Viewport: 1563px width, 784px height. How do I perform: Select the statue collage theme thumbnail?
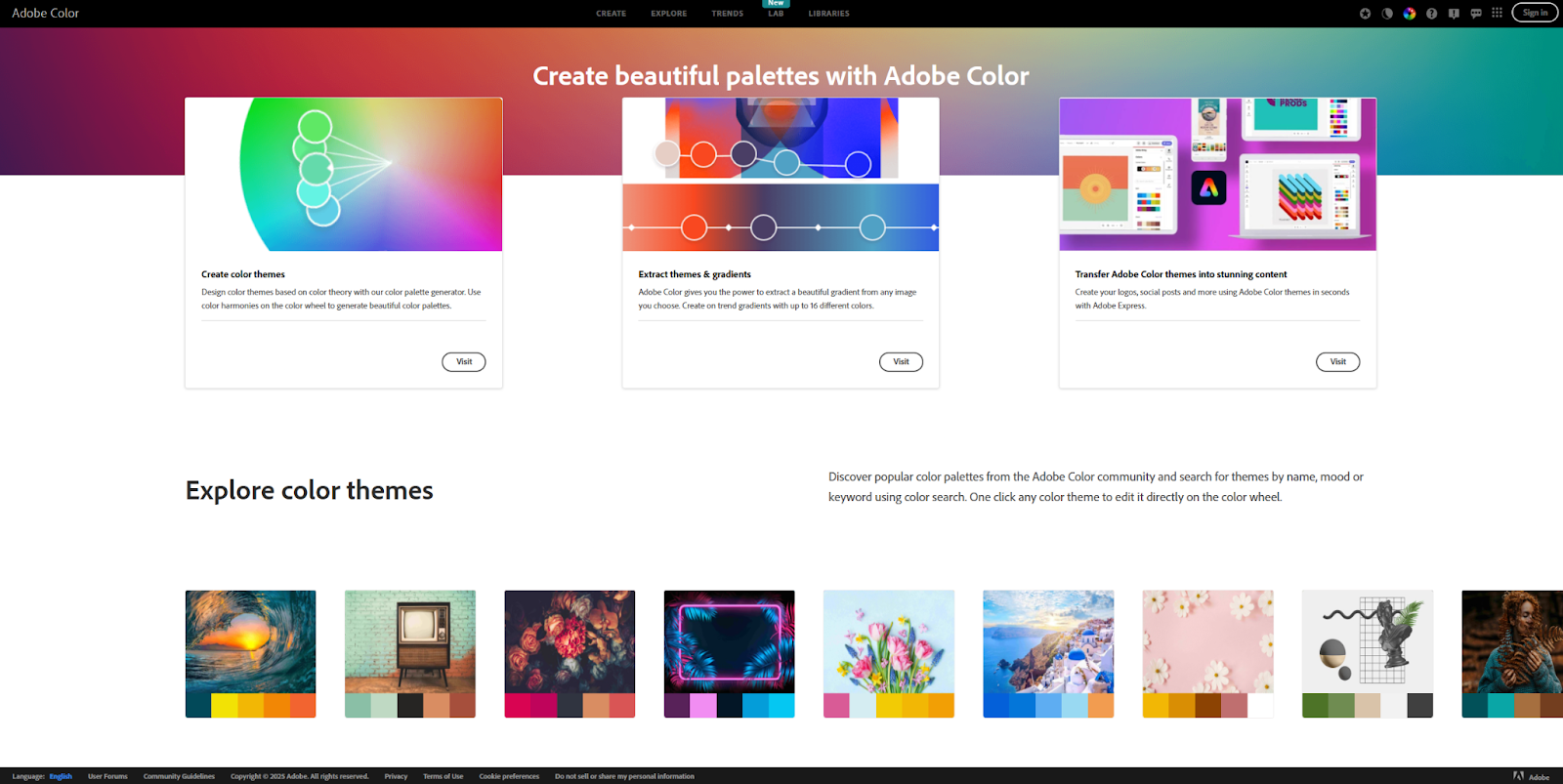point(1368,641)
